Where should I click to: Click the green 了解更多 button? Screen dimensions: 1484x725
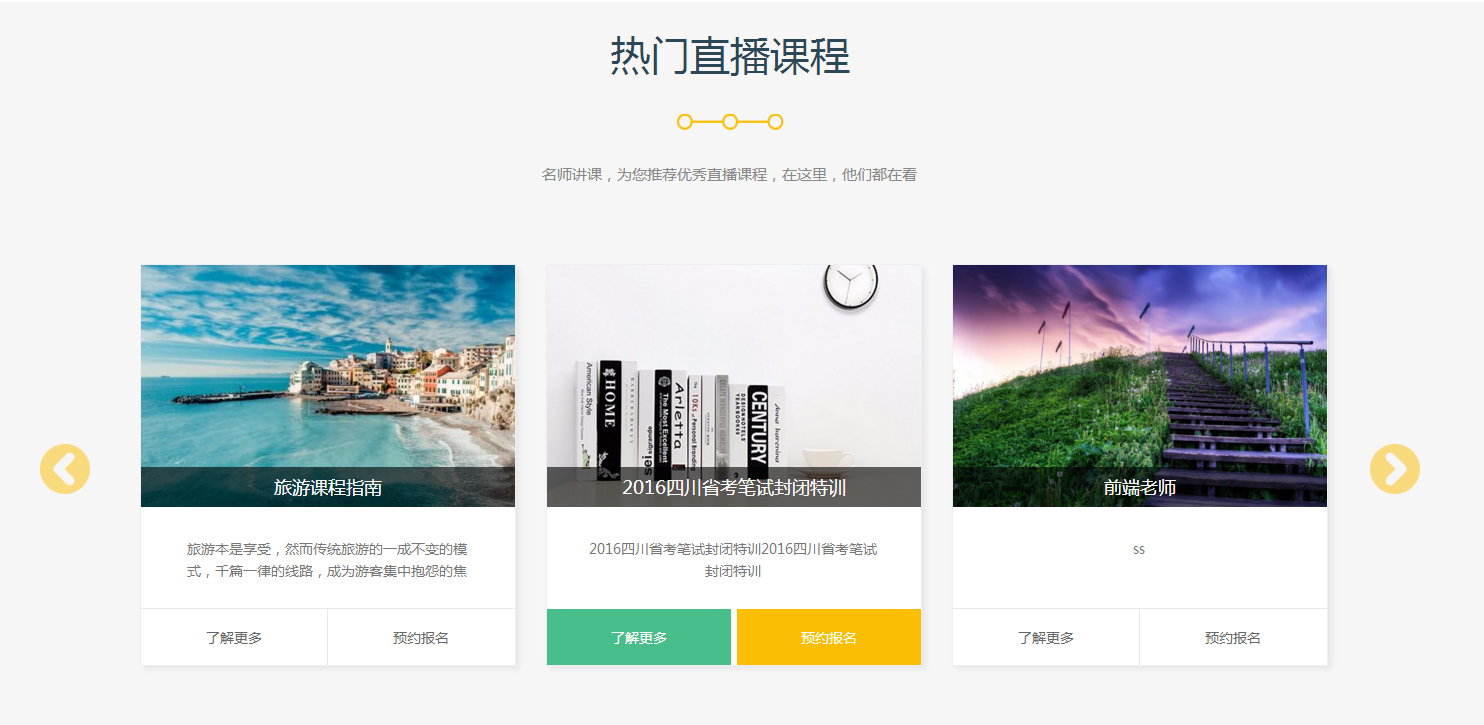click(639, 637)
